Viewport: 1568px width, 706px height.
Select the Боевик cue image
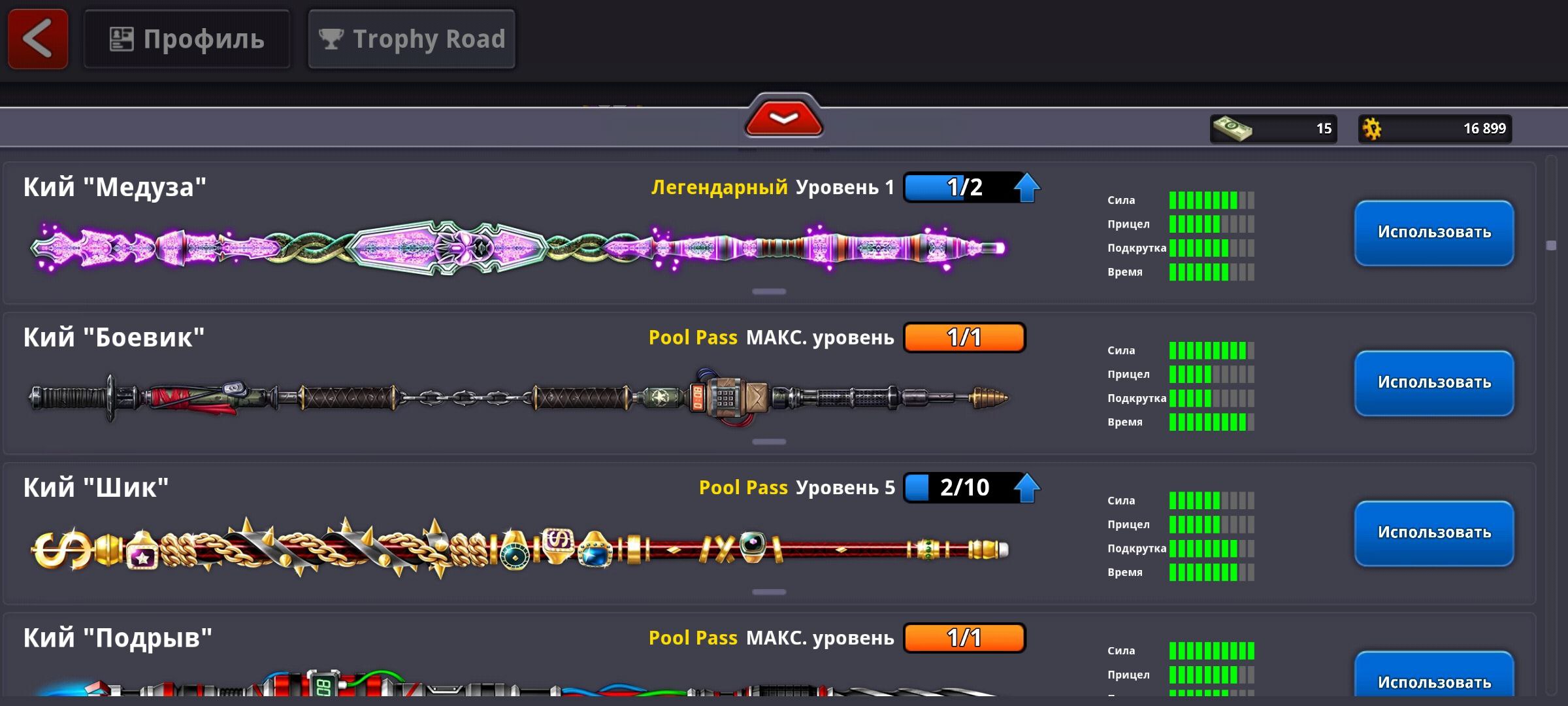pyautogui.click(x=518, y=397)
